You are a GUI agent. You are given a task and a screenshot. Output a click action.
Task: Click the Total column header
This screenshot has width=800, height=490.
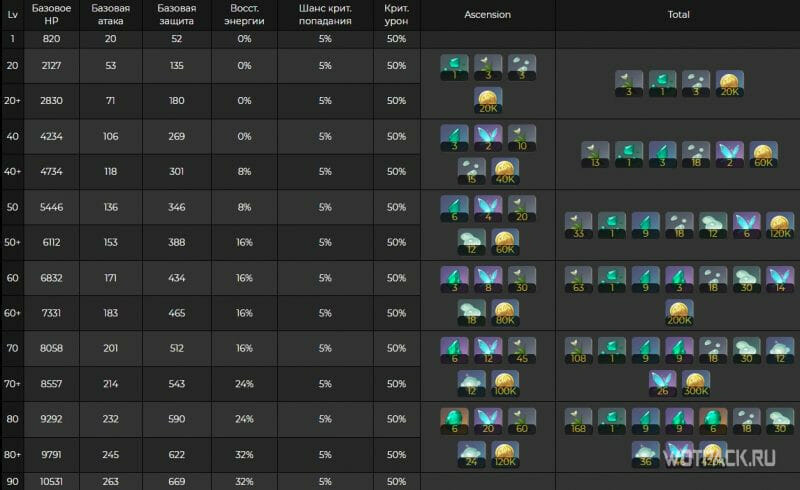(x=679, y=15)
